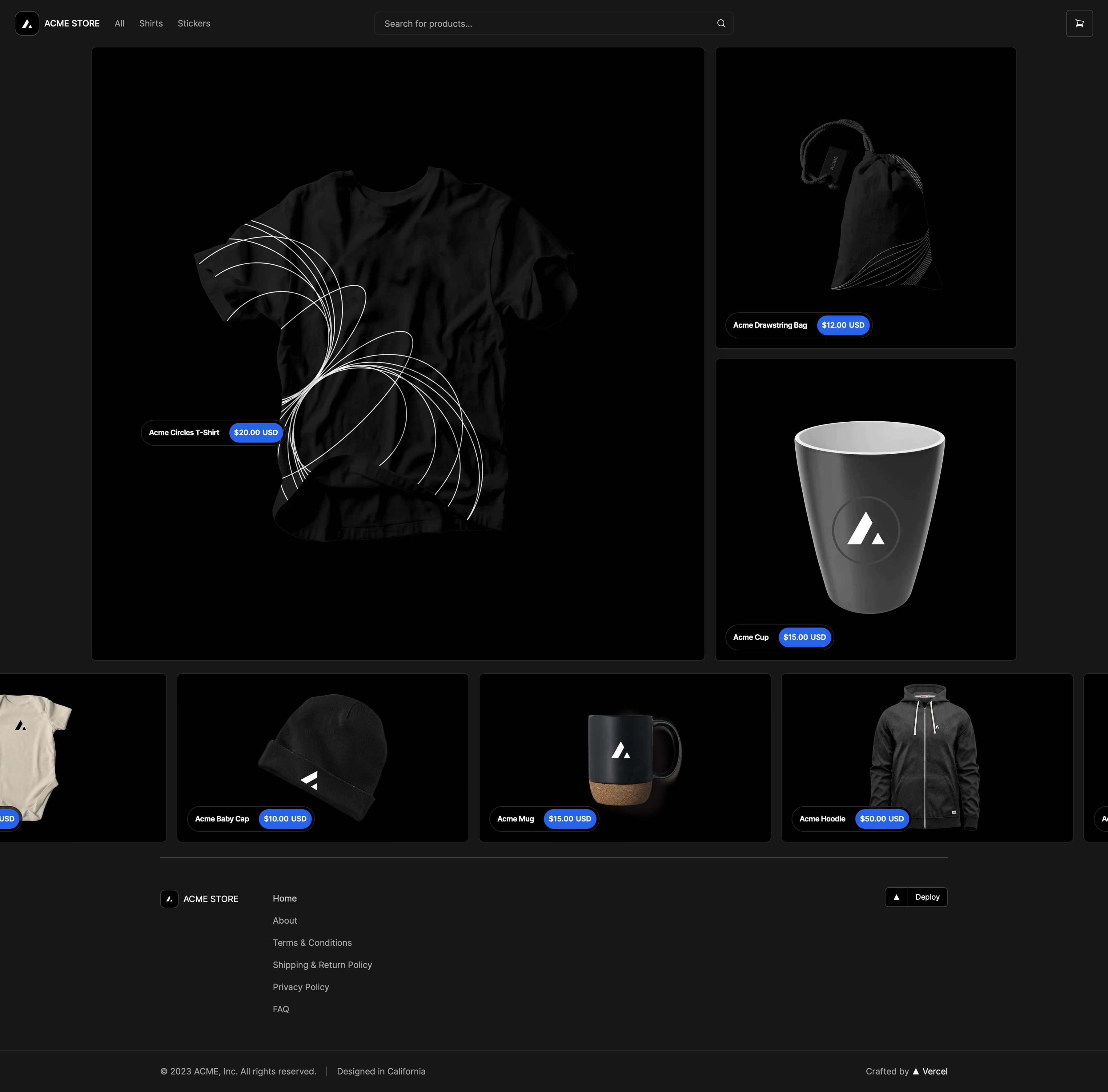Open the Shirts category
Viewport: 1108px width, 1092px height.
coord(151,23)
